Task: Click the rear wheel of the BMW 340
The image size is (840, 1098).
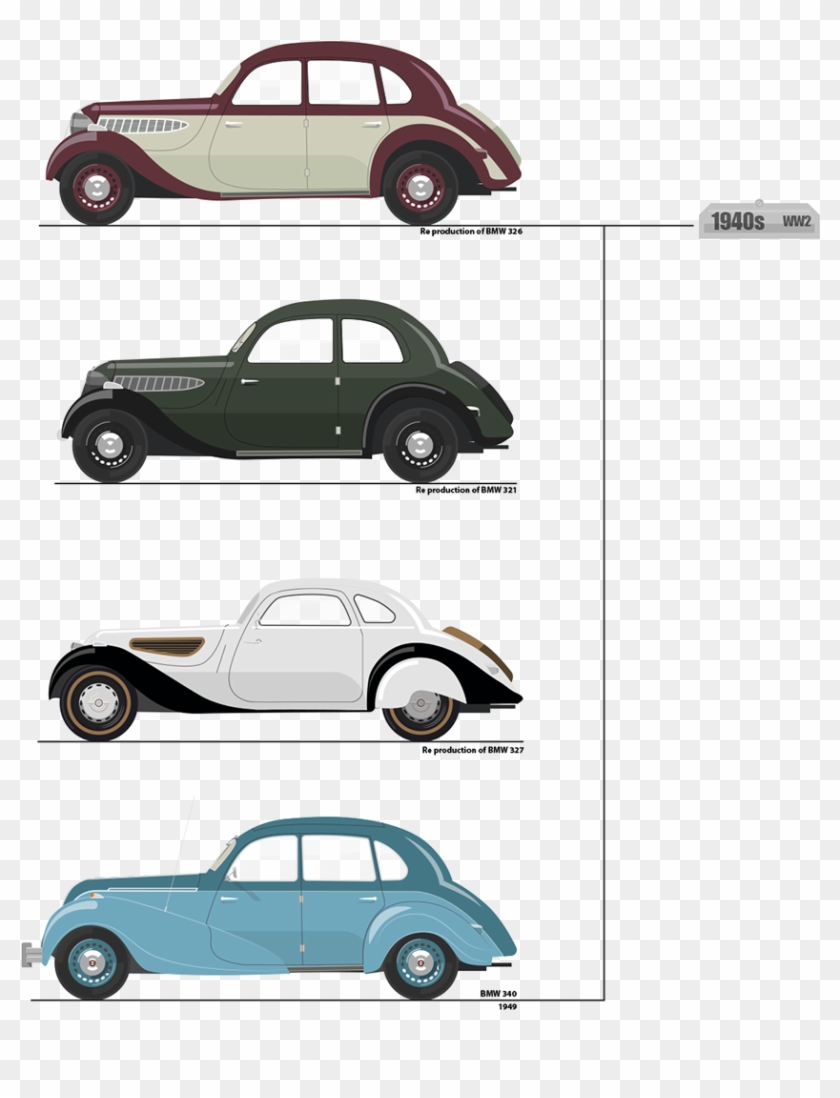Action: [418, 962]
